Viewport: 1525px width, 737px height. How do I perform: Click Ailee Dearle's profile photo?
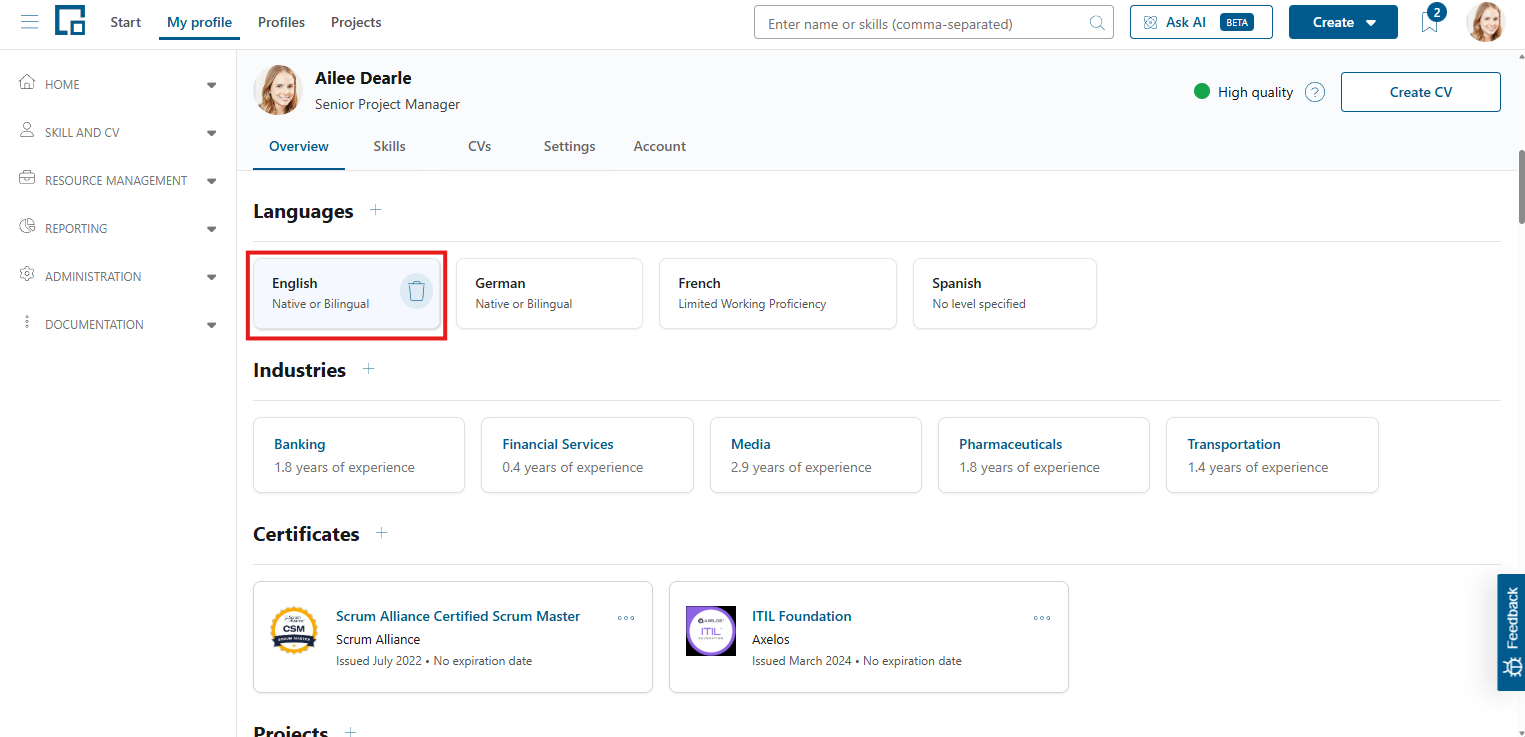pos(278,90)
